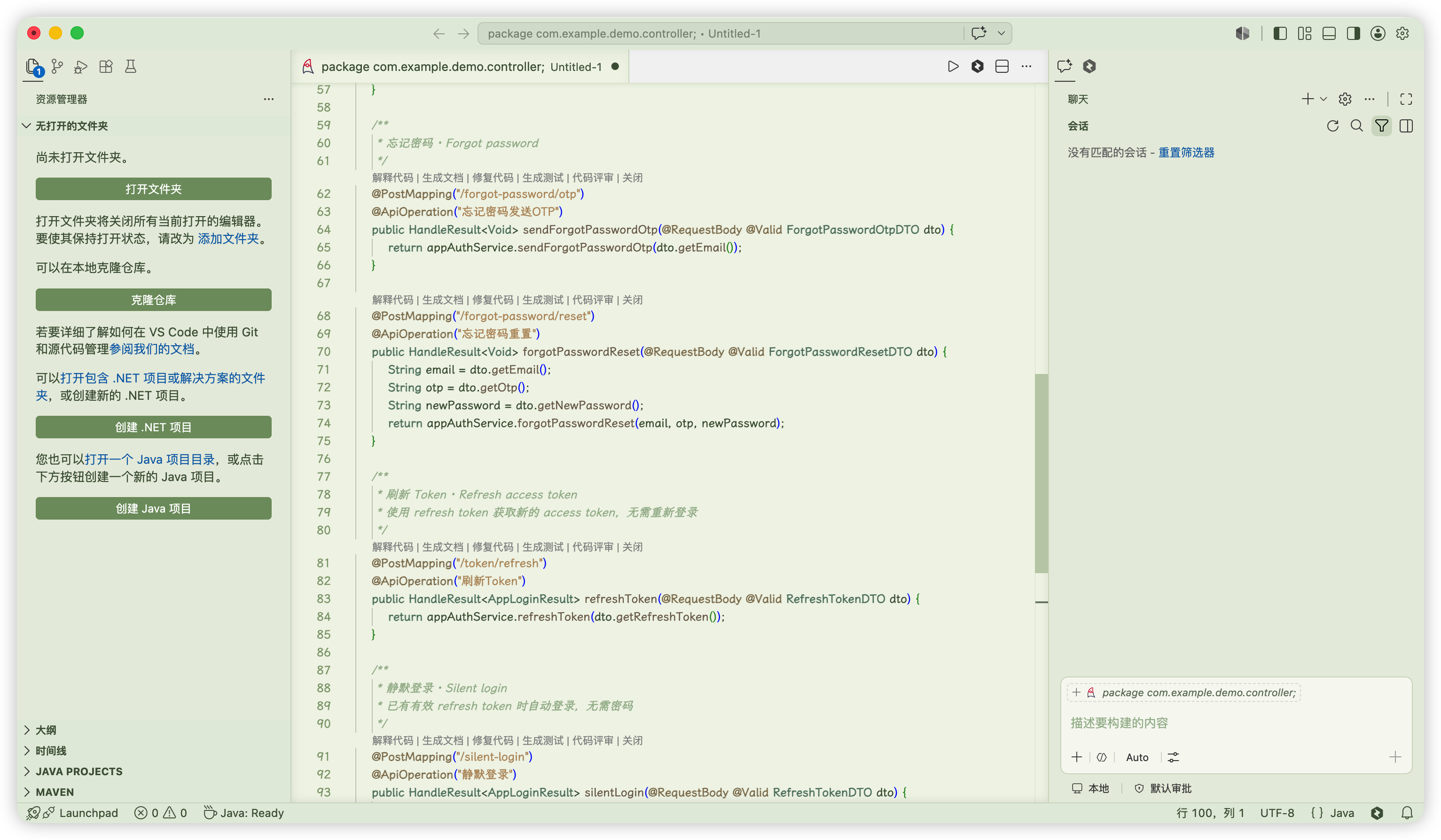Open the Auto model picker
This screenshot has width=1441, height=840.
tap(1137, 757)
